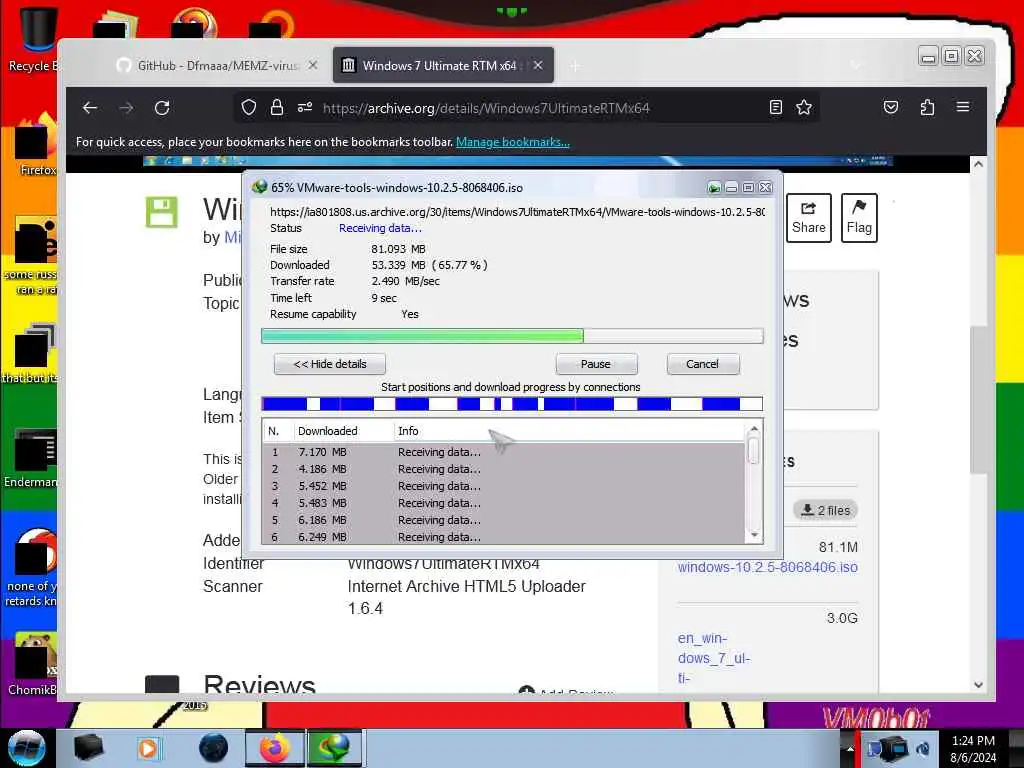The height and width of the screenshot is (768, 1024).
Task: Click the Firefox page scrollbar up arrow
Action: click(x=978, y=165)
